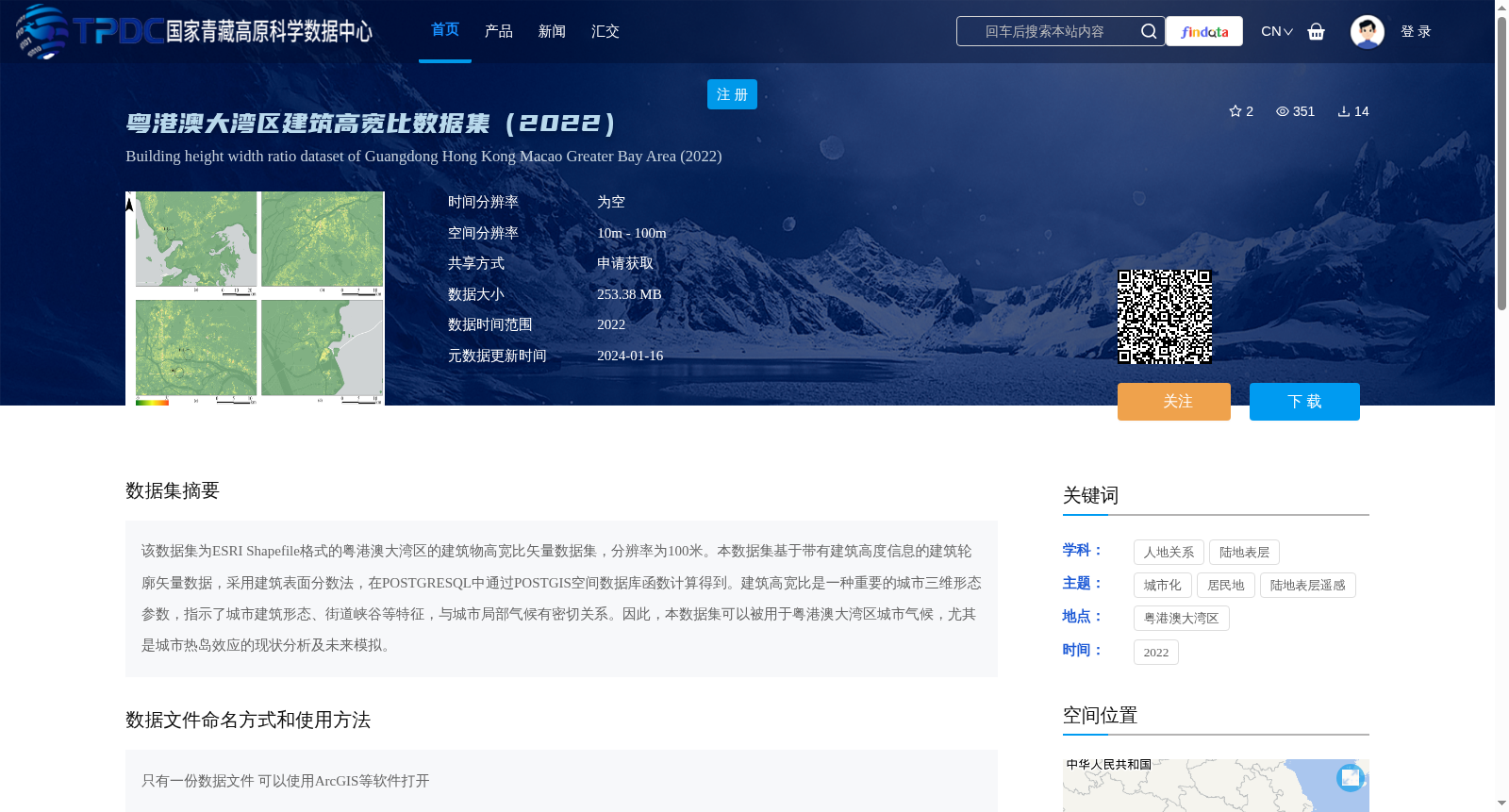
Task: Click the vertical page scrollbar thumb
Action: click(x=1501, y=165)
